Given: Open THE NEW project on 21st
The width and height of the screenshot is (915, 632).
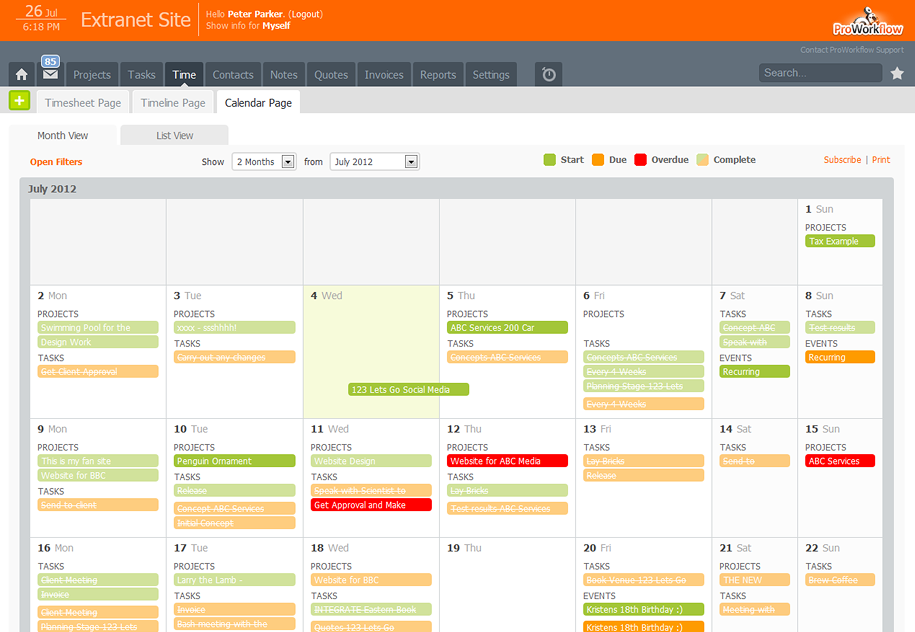Looking at the screenshot, I should (x=755, y=580).
